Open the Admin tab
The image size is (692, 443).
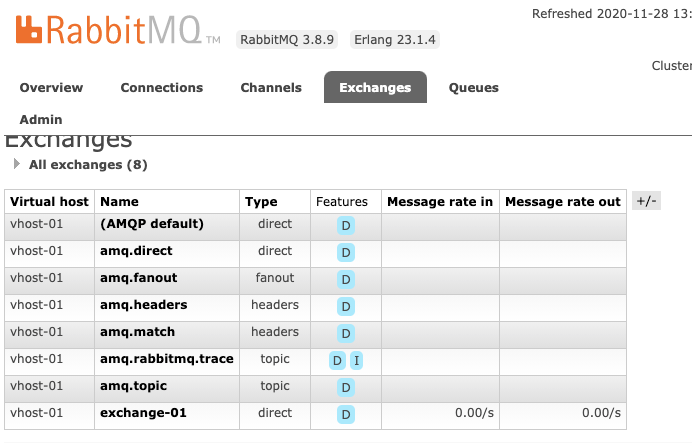click(41, 120)
